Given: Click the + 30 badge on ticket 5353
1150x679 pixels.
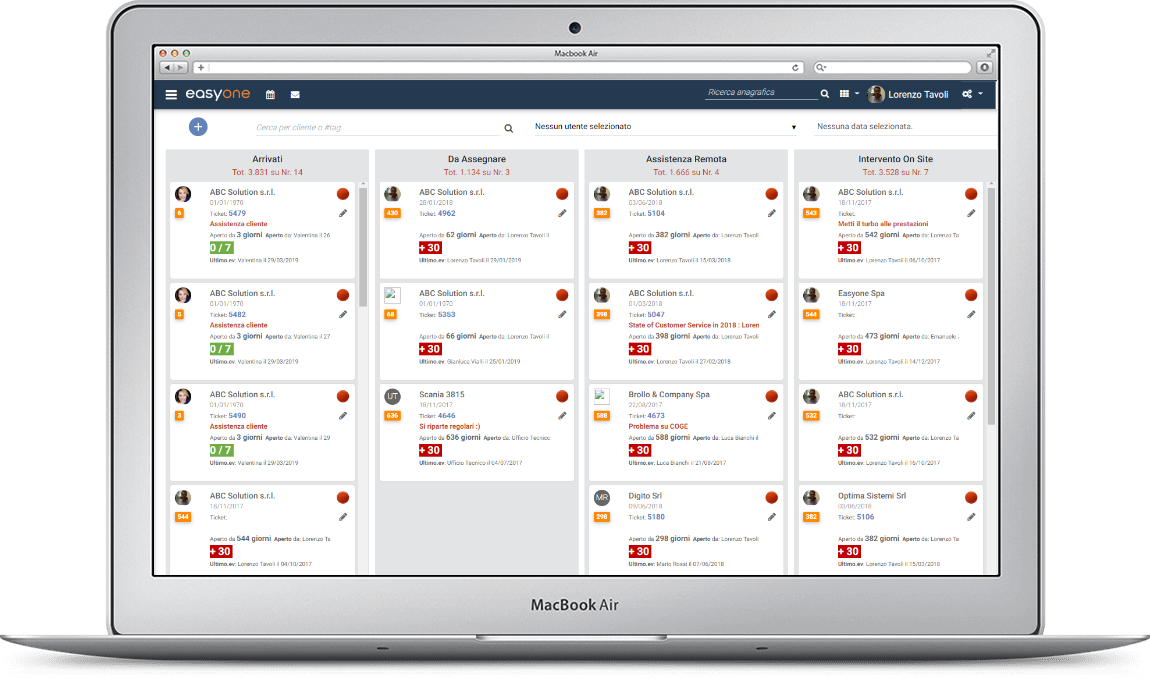Looking at the screenshot, I should [431, 349].
